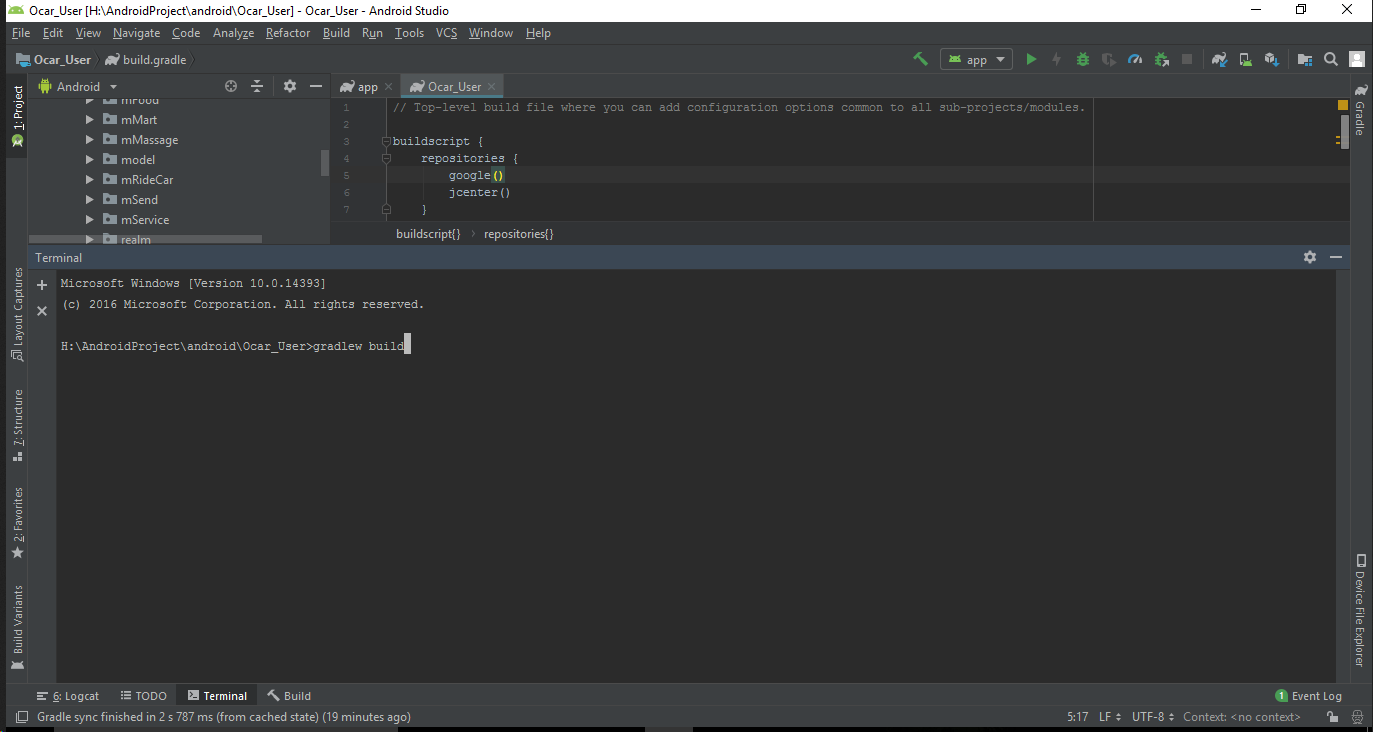The image size is (1373, 732).
Task: Expand the mRideCar folder
Action: pyautogui.click(x=89, y=180)
